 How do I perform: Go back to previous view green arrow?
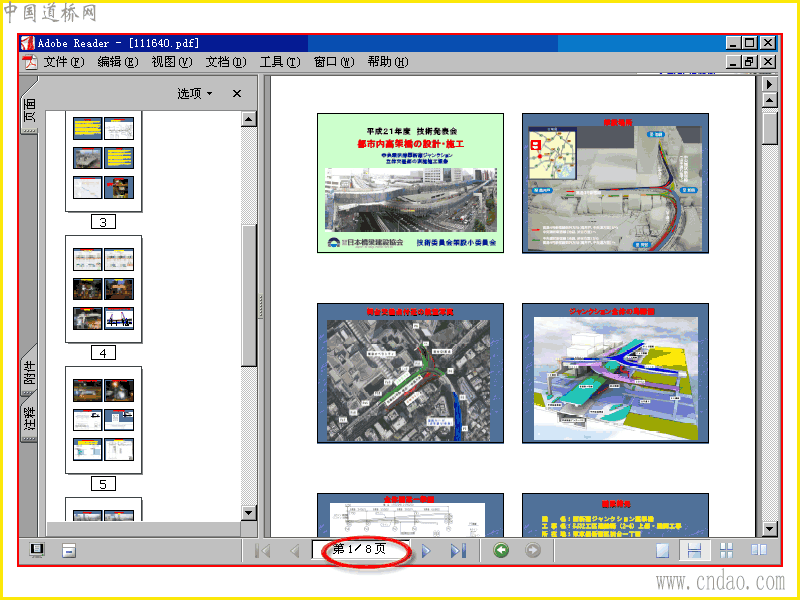[x=501, y=550]
